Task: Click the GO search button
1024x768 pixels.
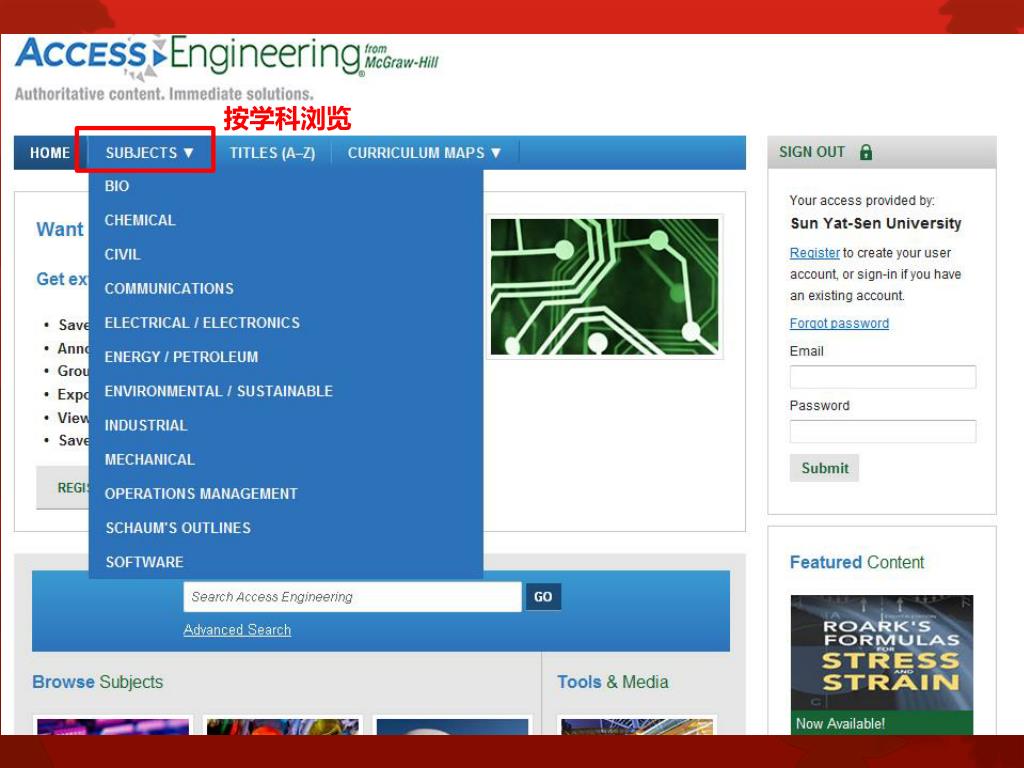Action: pos(543,597)
